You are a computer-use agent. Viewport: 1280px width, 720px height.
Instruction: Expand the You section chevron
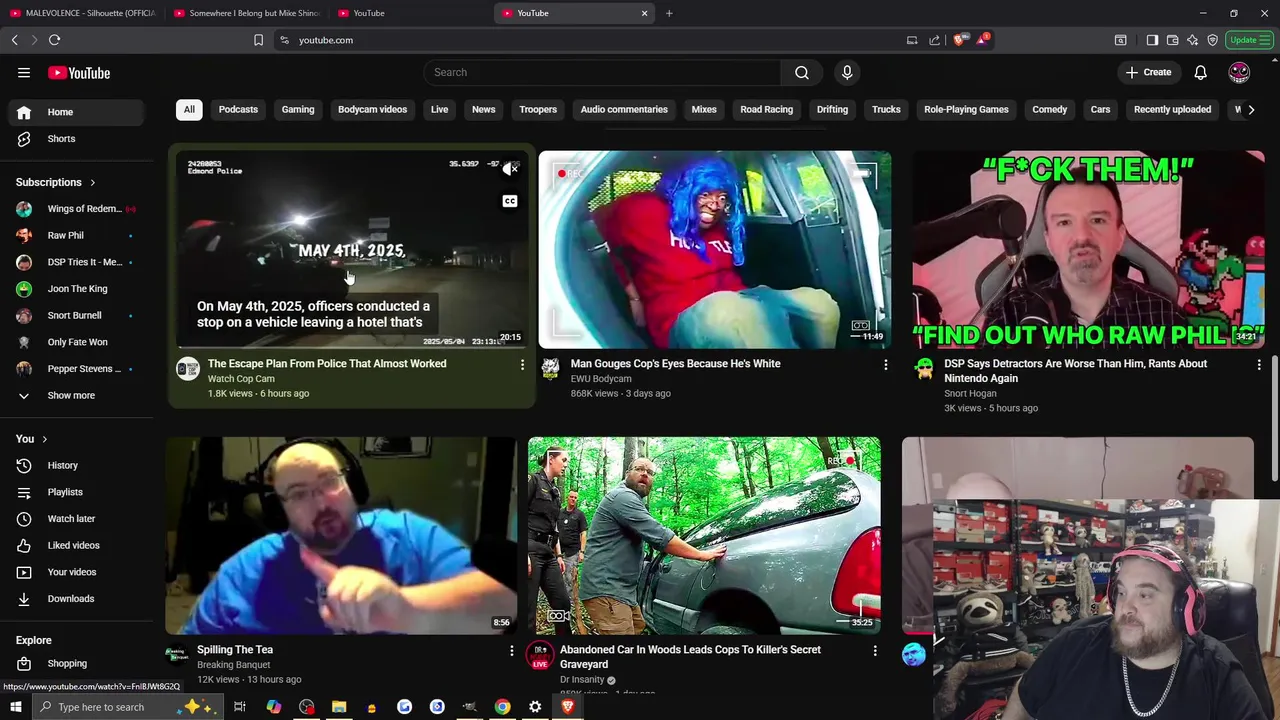point(44,439)
